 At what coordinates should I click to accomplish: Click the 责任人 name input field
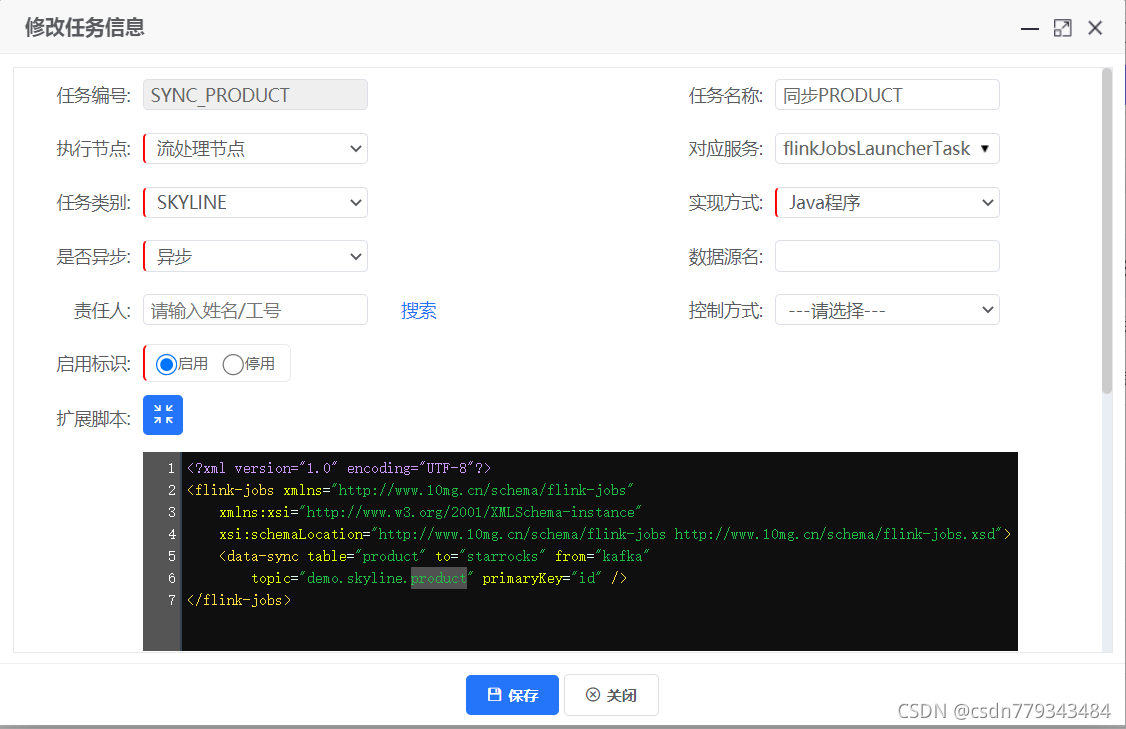[256, 310]
